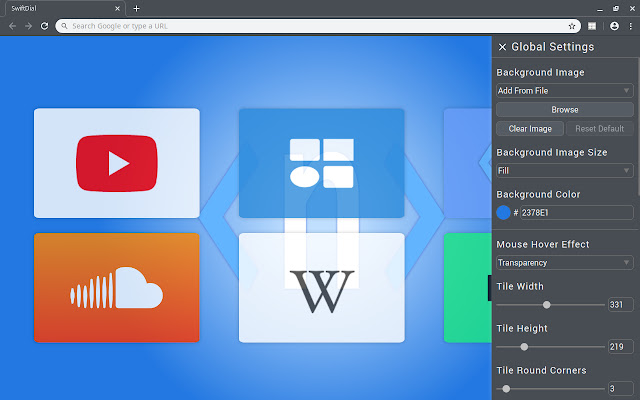This screenshot has height=400, width=640.
Task: Open the SoundCloud speed dial tile
Action: pyautogui.click(x=117, y=288)
